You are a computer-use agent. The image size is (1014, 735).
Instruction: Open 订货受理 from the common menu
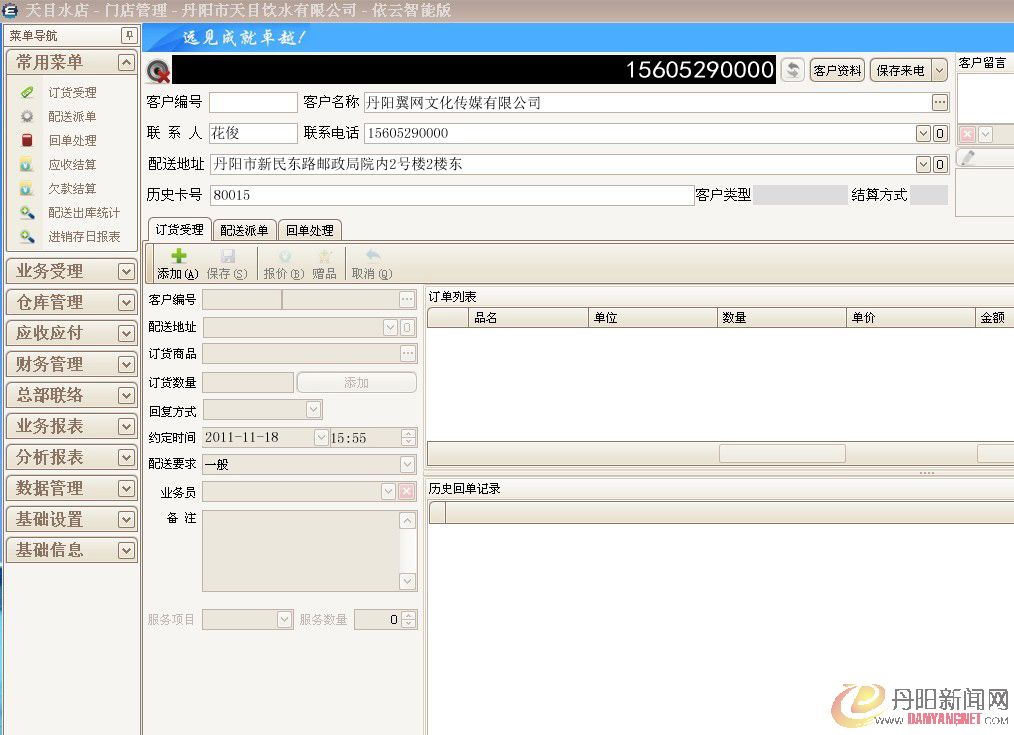click(x=72, y=92)
